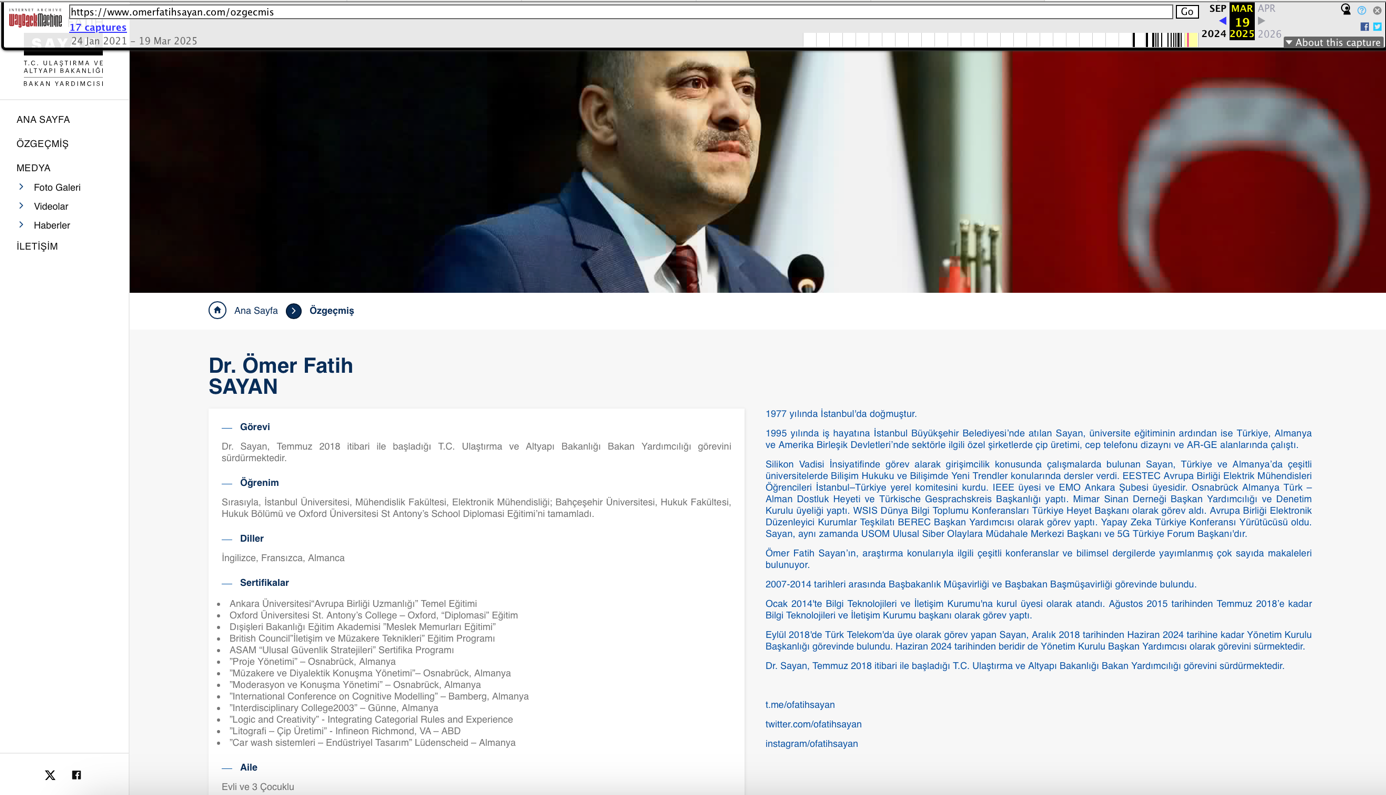Open the Wayback help question icon
Screen dimensions: 1386x795
pyautogui.click(x=1361, y=10)
